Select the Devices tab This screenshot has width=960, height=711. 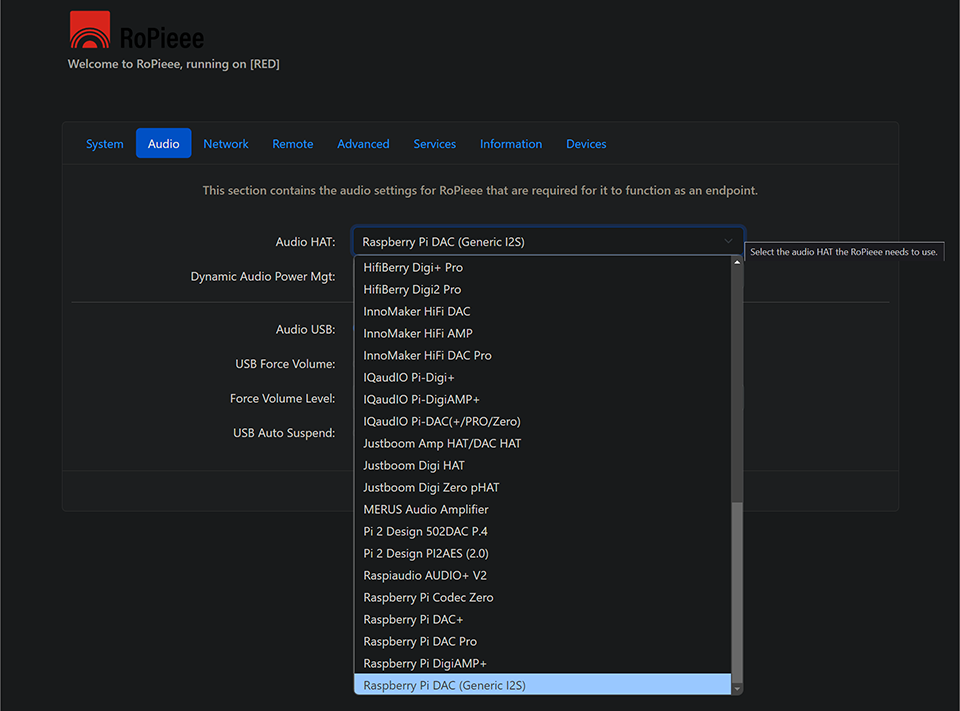pos(586,144)
